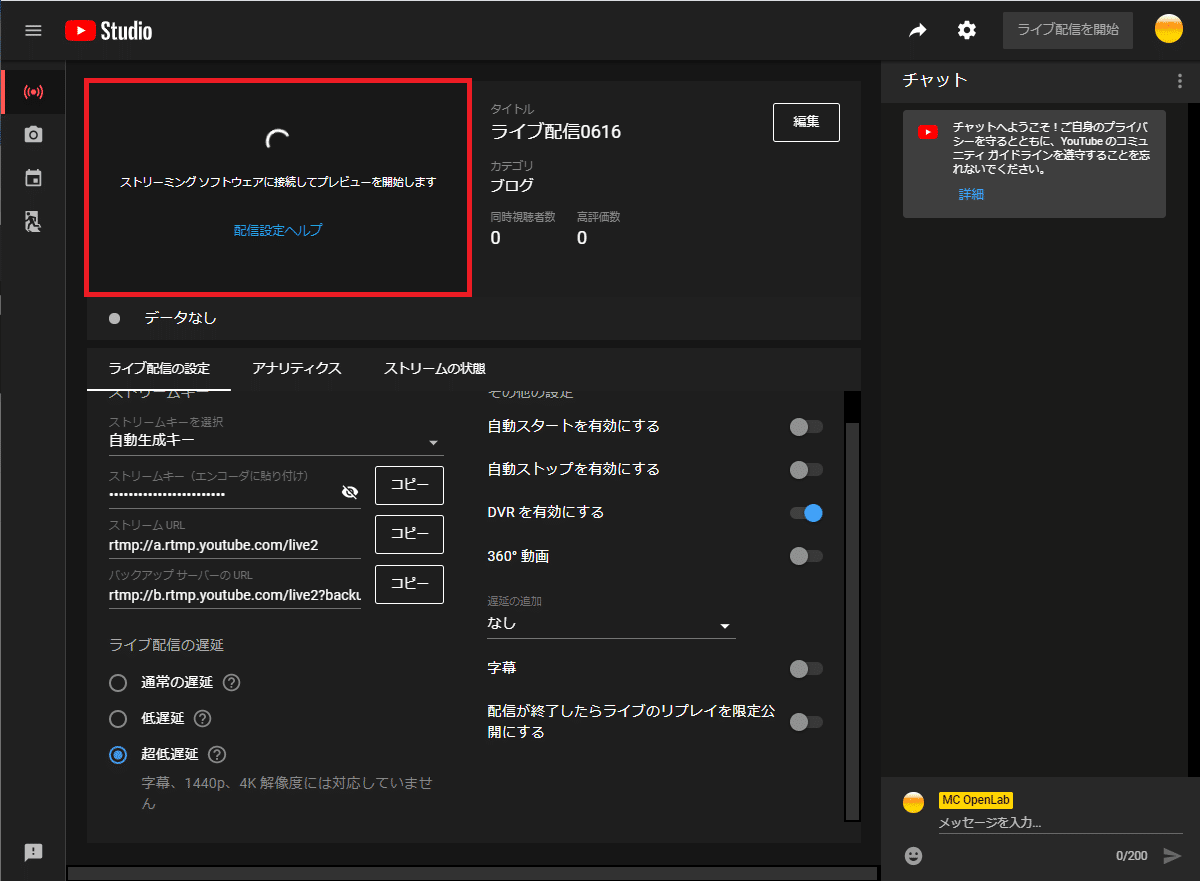
Task: Click the exit live control room icon
Action: click(33, 221)
